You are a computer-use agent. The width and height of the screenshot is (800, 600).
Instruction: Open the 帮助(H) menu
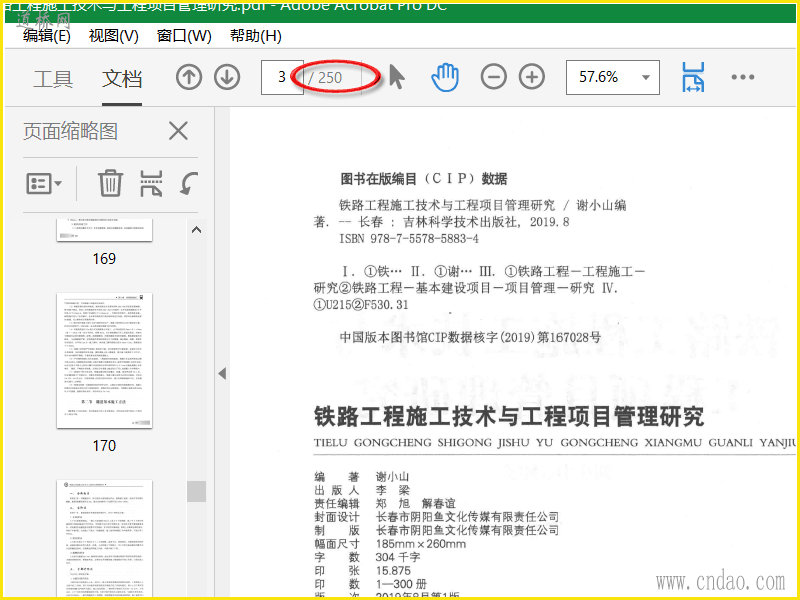click(256, 36)
